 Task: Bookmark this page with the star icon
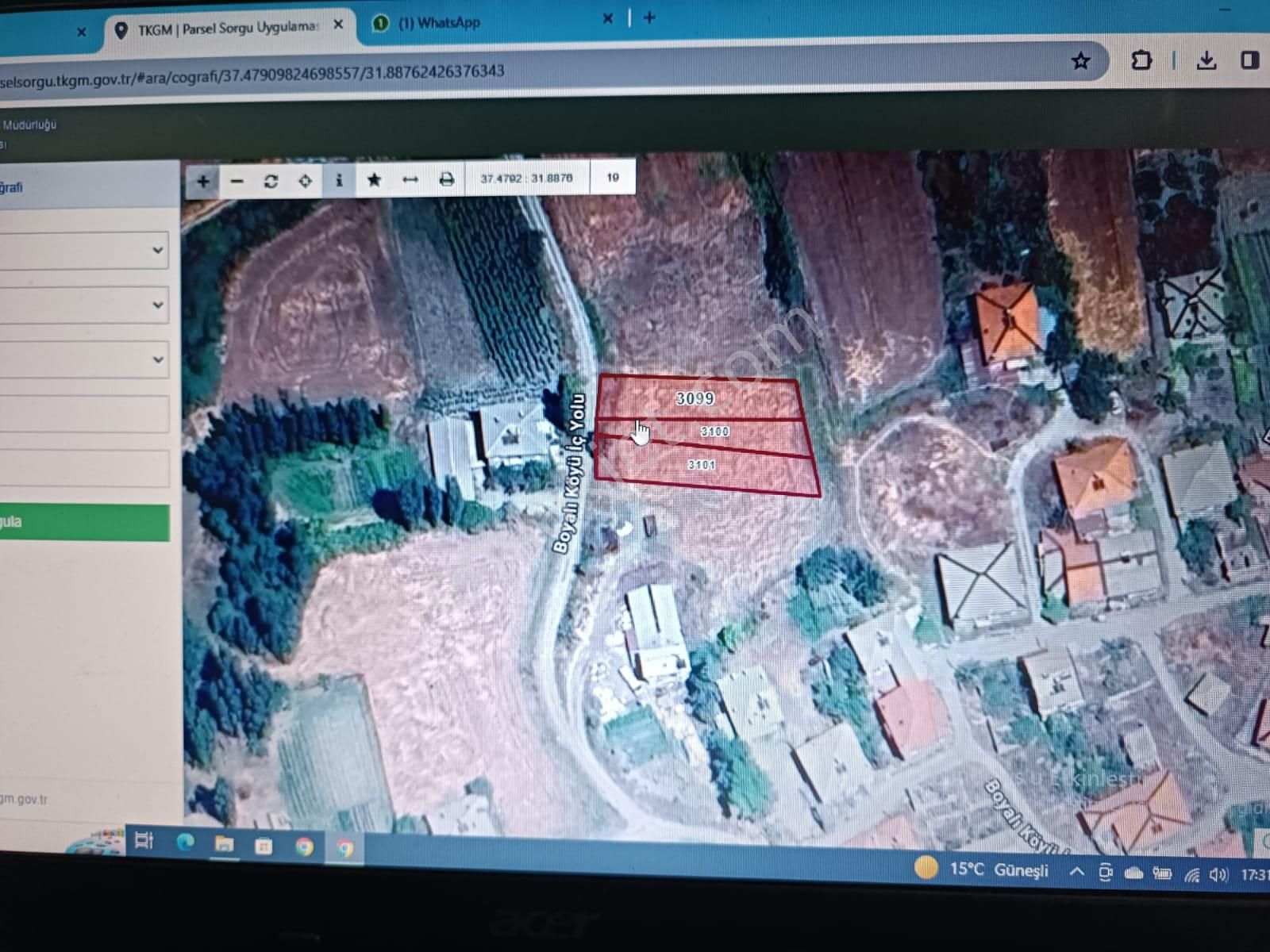click(1080, 61)
